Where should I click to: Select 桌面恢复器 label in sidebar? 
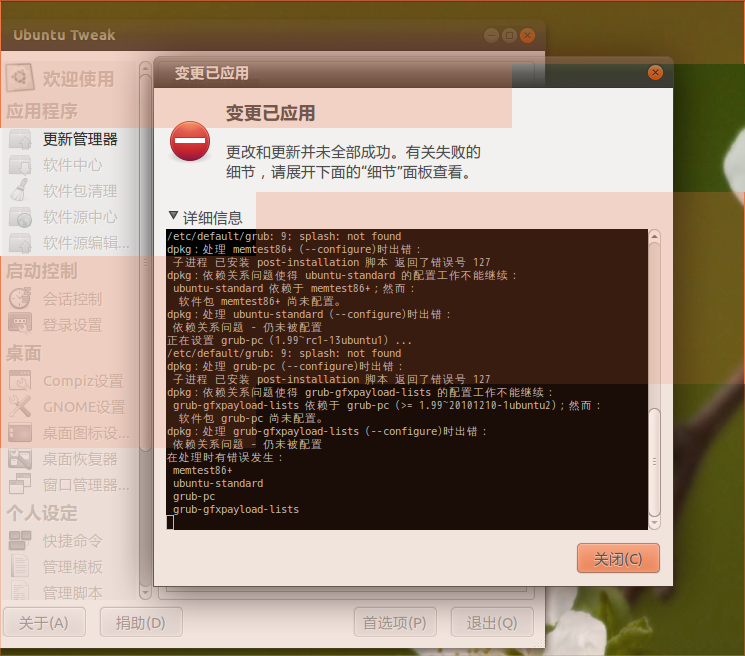point(80,459)
